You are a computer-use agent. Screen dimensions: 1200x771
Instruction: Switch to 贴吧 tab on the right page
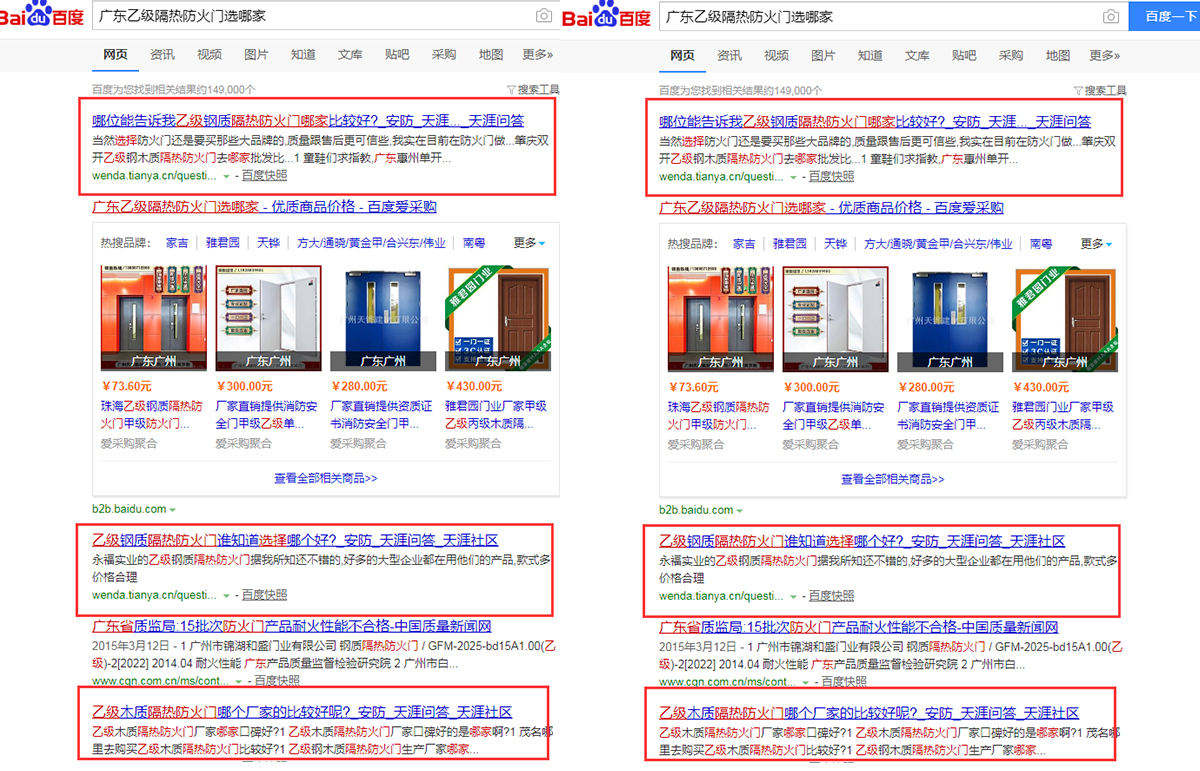(964, 55)
